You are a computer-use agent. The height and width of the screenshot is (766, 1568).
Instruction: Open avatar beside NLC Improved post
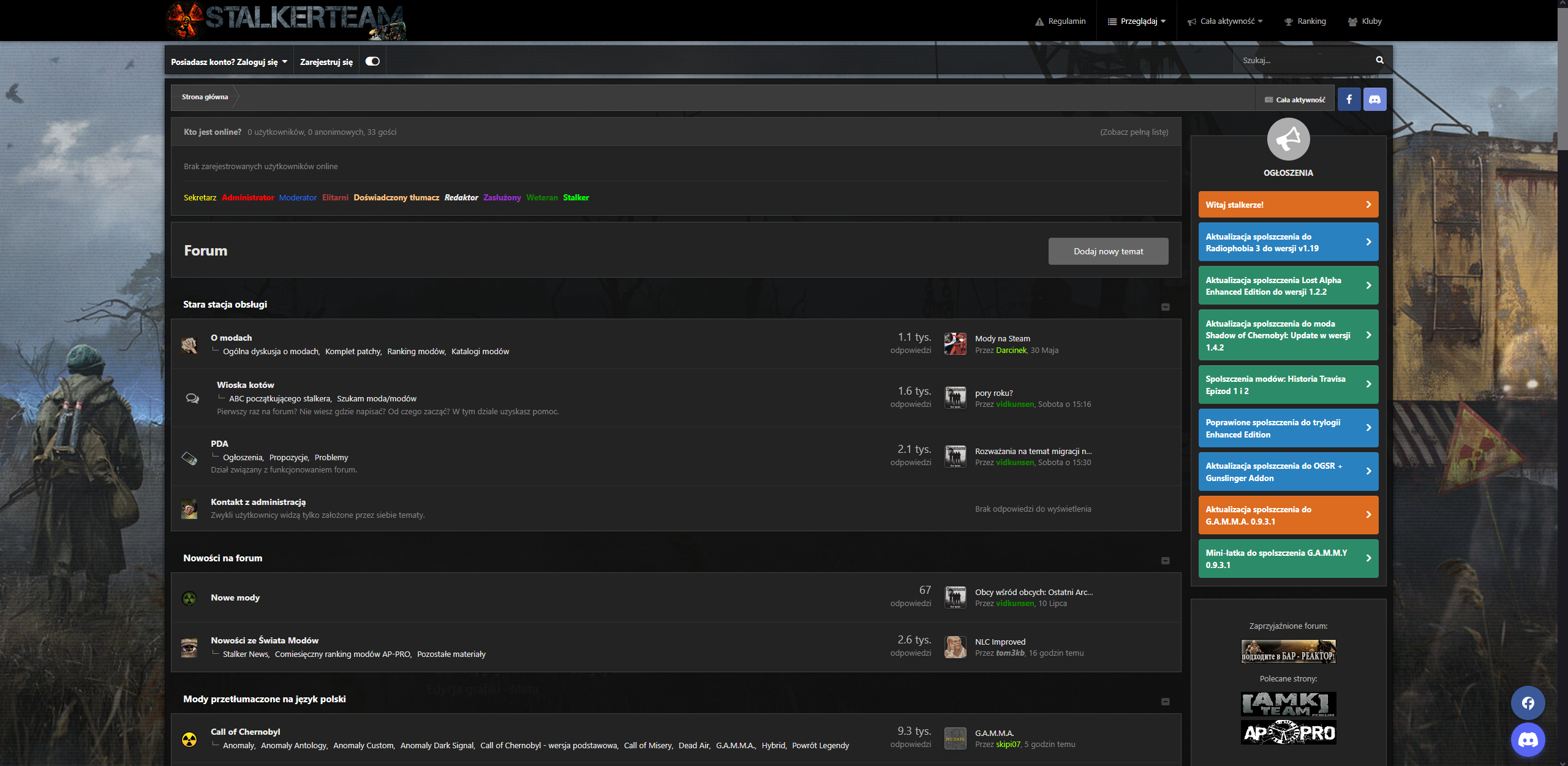[955, 647]
